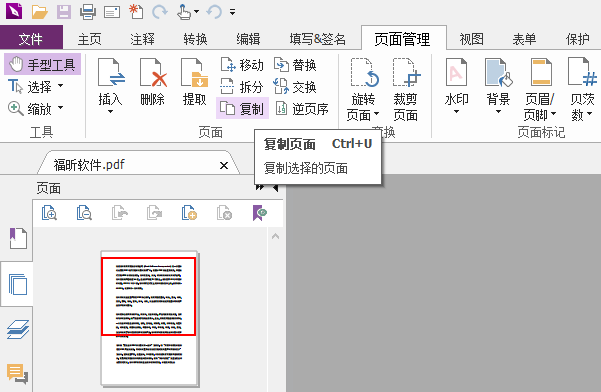
Task: Open the customize quick access toolbar dropdown
Action: (232, 12)
